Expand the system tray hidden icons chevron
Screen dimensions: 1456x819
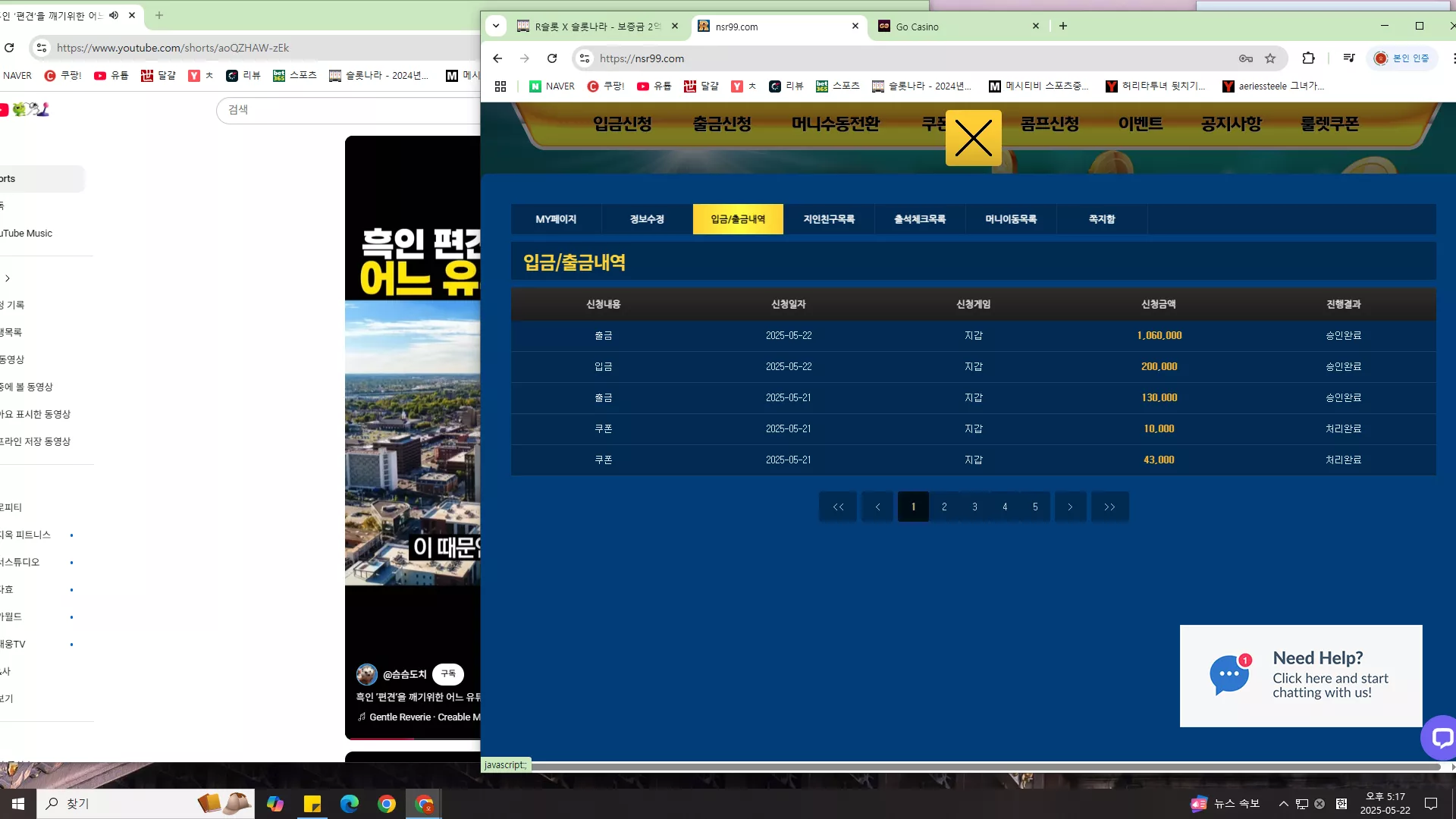pos(1284,804)
